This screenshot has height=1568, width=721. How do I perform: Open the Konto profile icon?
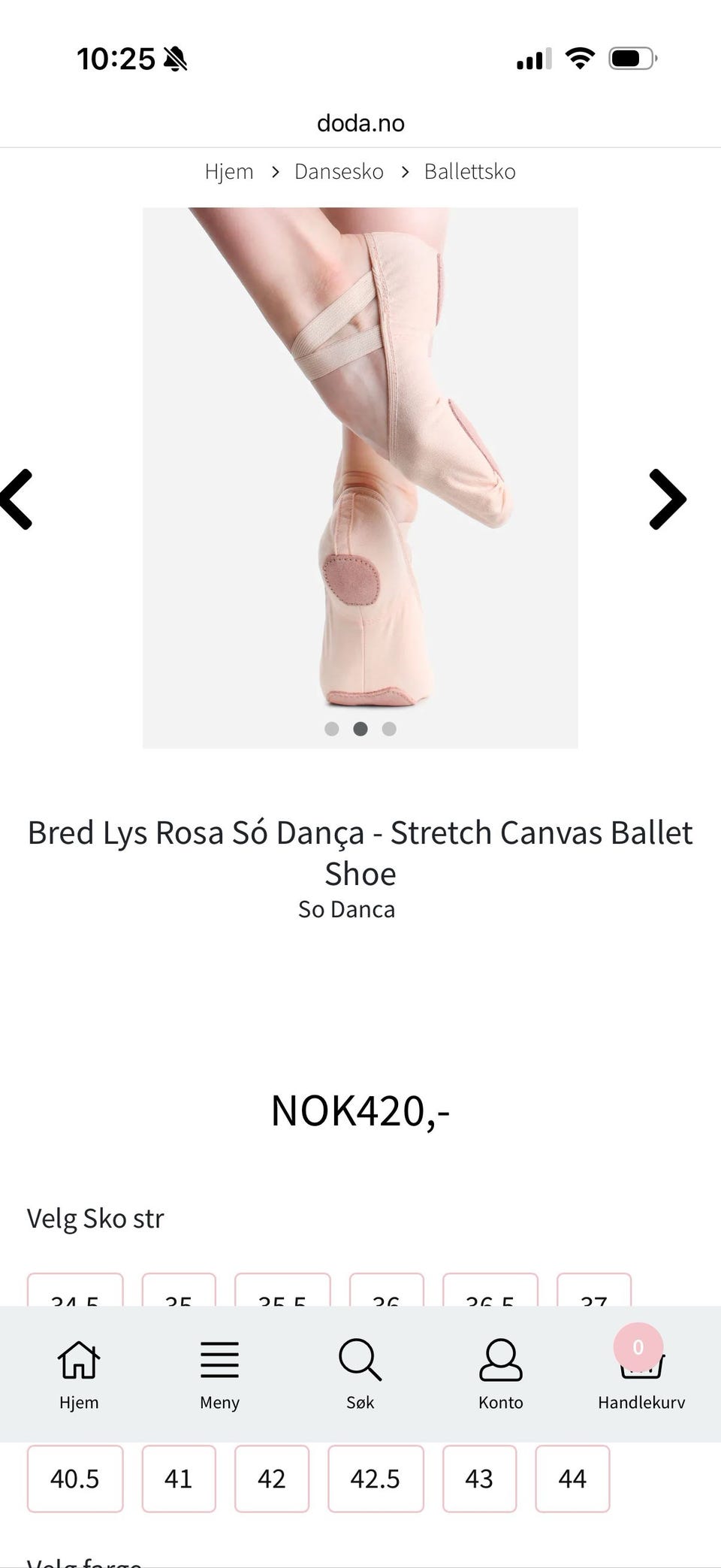pos(500,1361)
